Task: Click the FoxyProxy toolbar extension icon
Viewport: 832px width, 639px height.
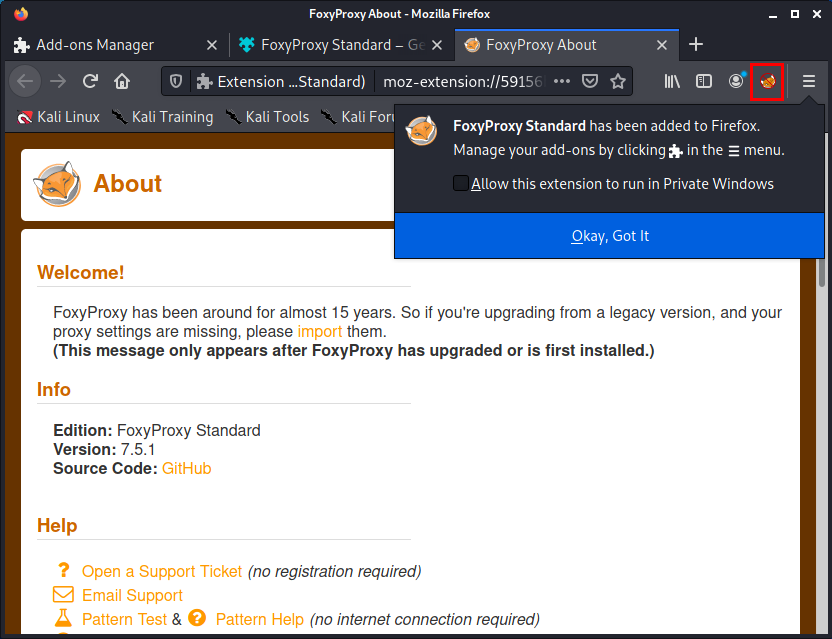Action: [x=767, y=81]
